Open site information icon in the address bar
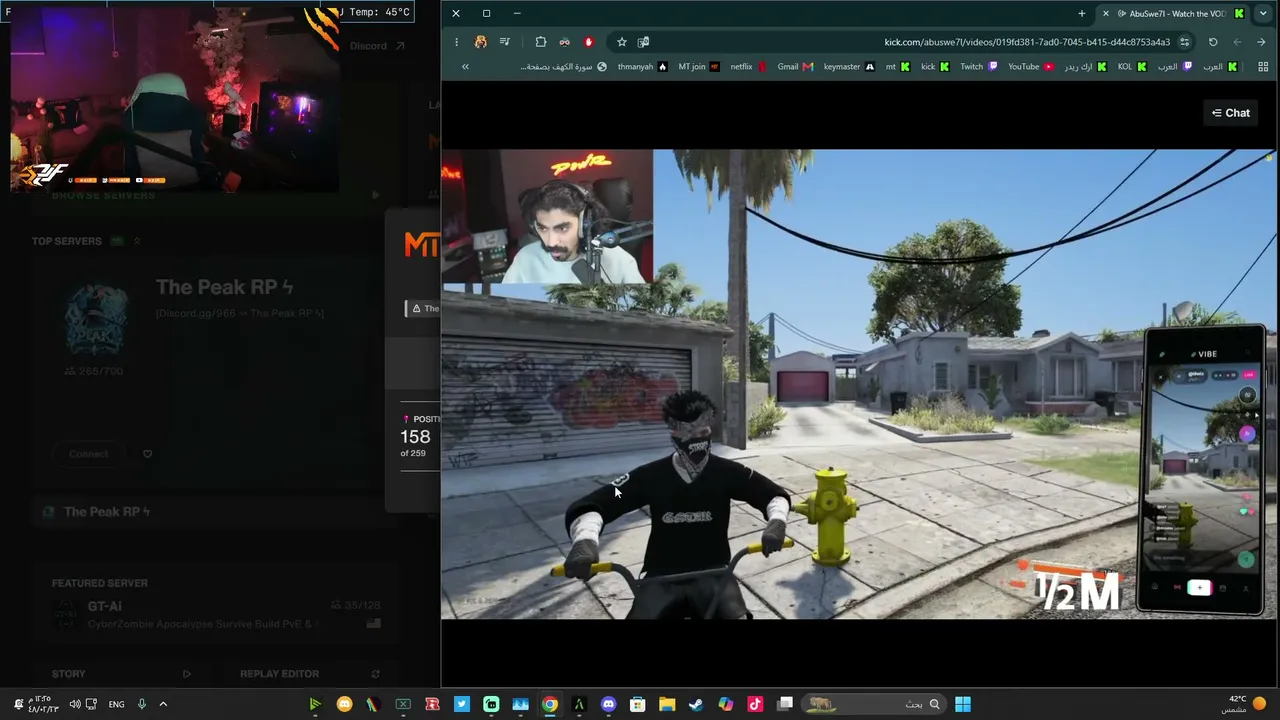 (1184, 42)
